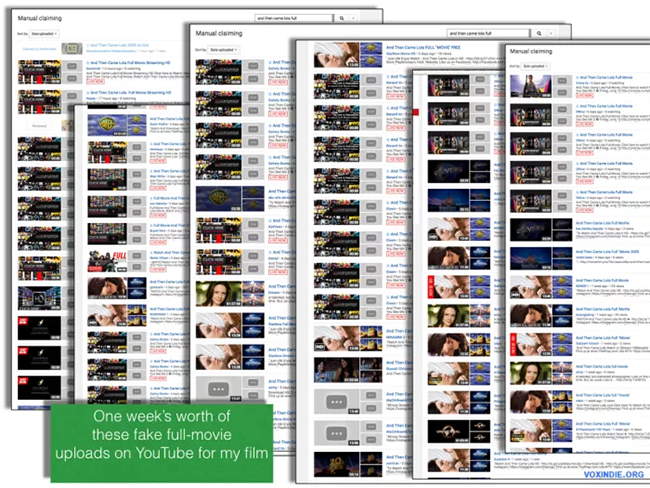650x488 pixels.
Task: Open the gray film-strip thumbnail beside the '2009 on line' link
Action: click(72, 49)
